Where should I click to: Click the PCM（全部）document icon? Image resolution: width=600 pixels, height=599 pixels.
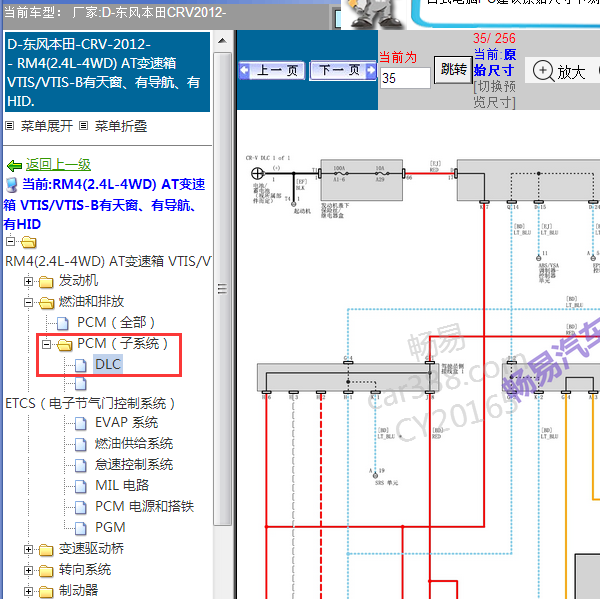click(x=63, y=323)
